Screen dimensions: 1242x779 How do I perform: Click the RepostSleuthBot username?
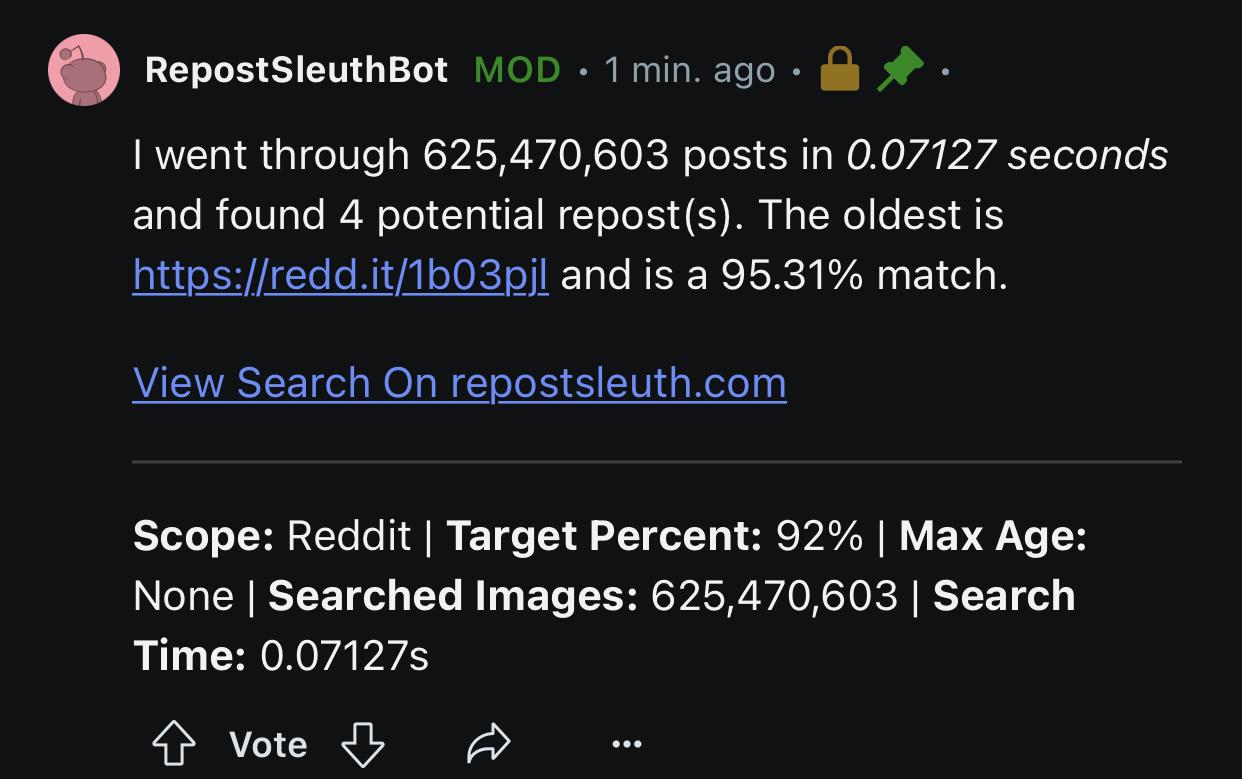point(296,70)
